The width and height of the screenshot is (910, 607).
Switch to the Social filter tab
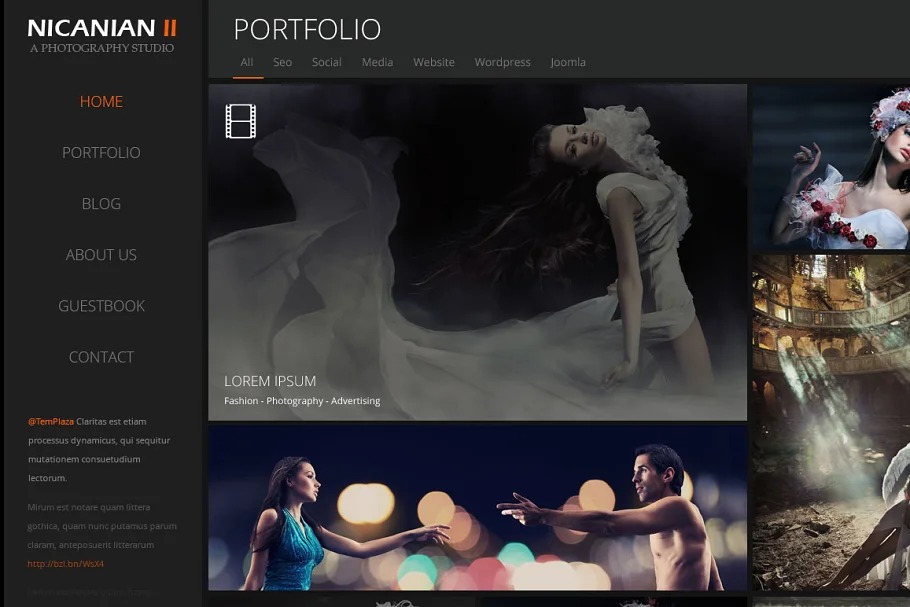coord(326,62)
